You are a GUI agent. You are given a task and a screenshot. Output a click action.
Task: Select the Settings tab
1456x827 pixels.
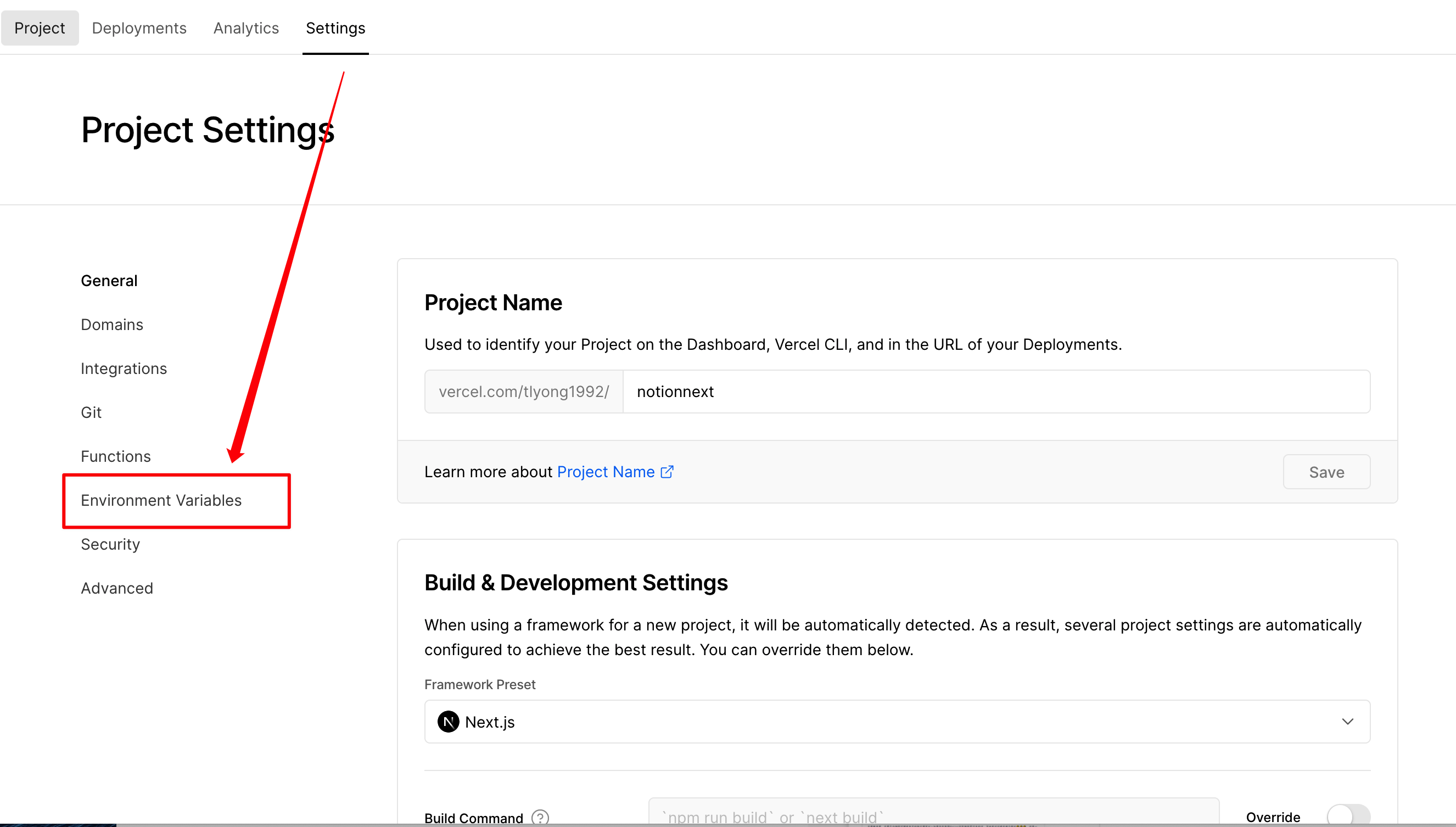tap(335, 28)
